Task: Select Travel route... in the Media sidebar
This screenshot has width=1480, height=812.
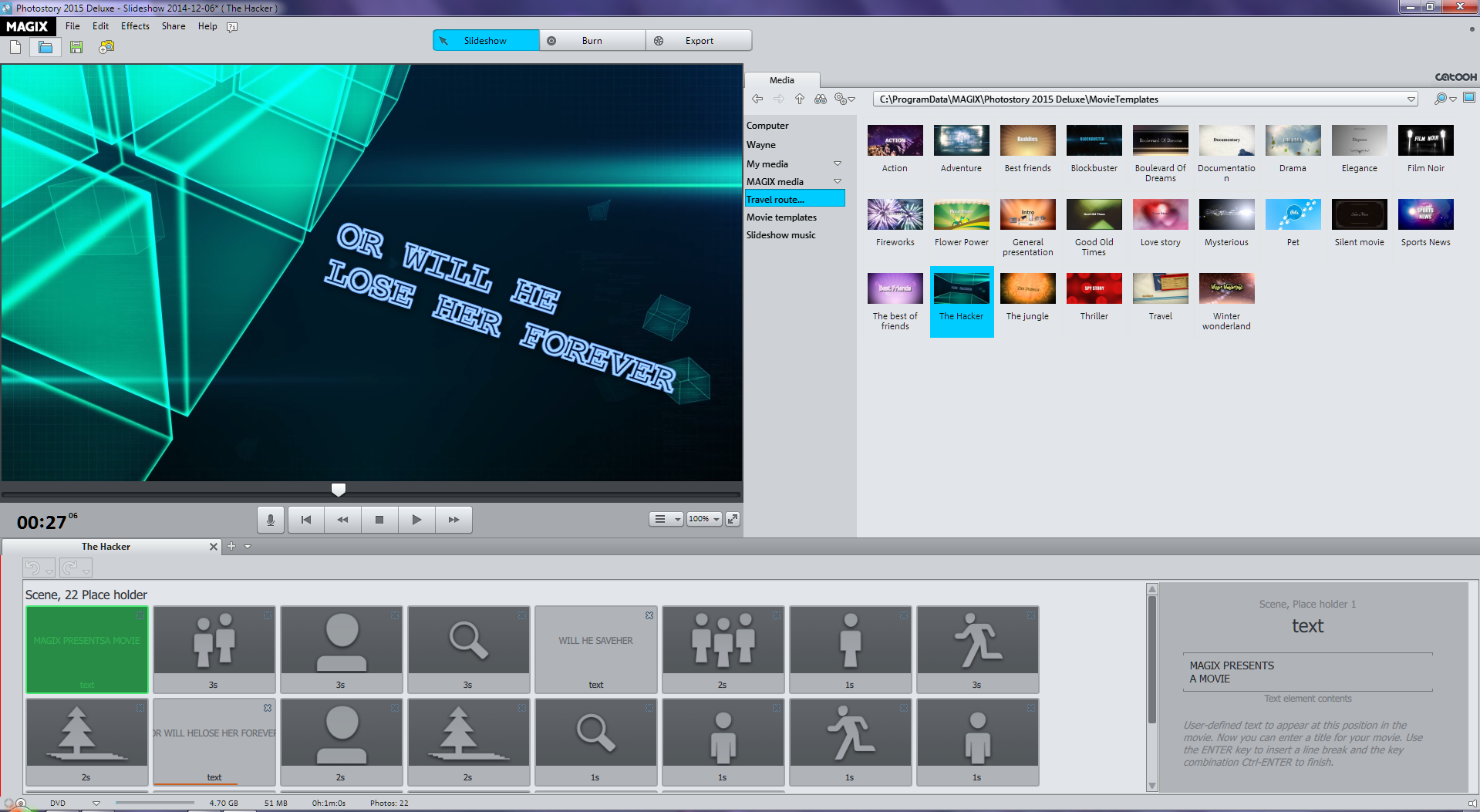Action: click(x=794, y=199)
